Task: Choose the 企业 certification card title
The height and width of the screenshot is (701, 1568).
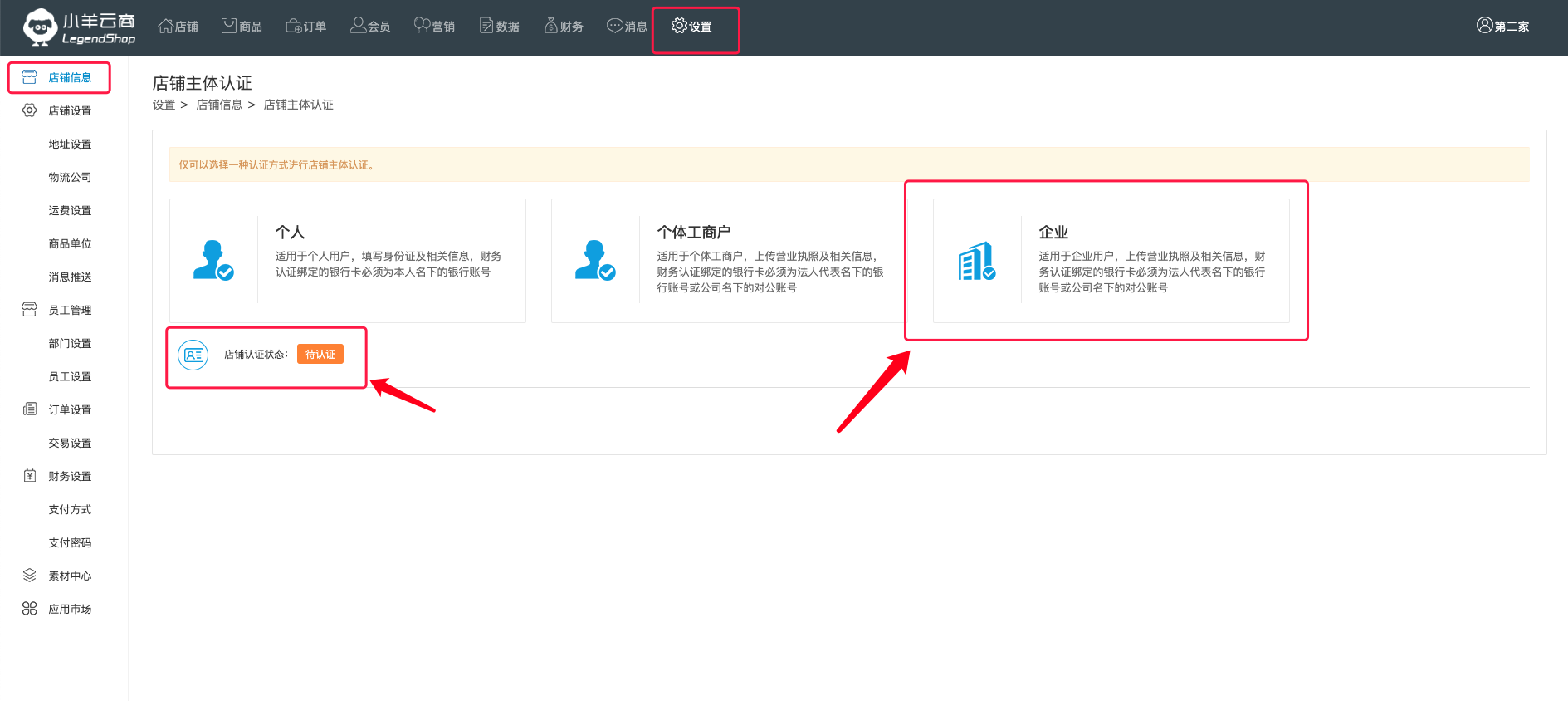Action: (x=1053, y=233)
